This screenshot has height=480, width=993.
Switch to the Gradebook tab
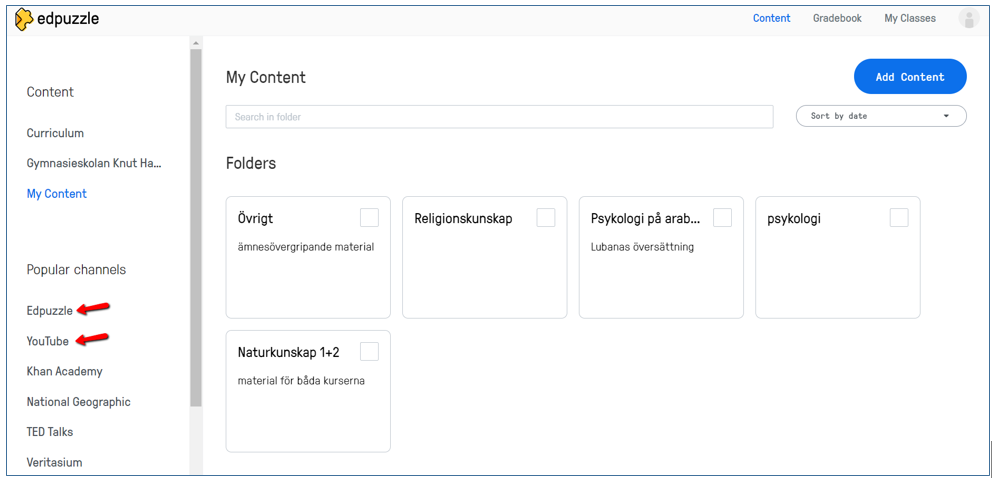tap(837, 18)
